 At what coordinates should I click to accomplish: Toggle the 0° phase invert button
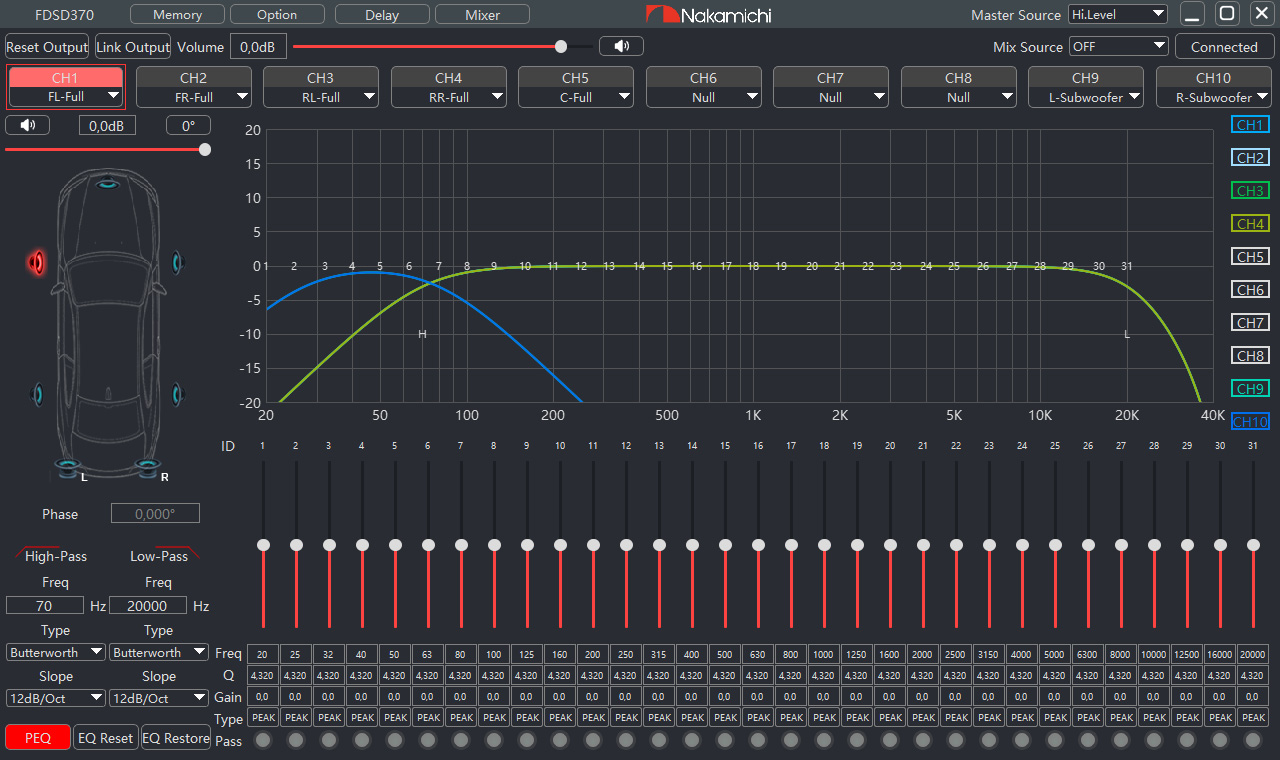(x=188, y=125)
